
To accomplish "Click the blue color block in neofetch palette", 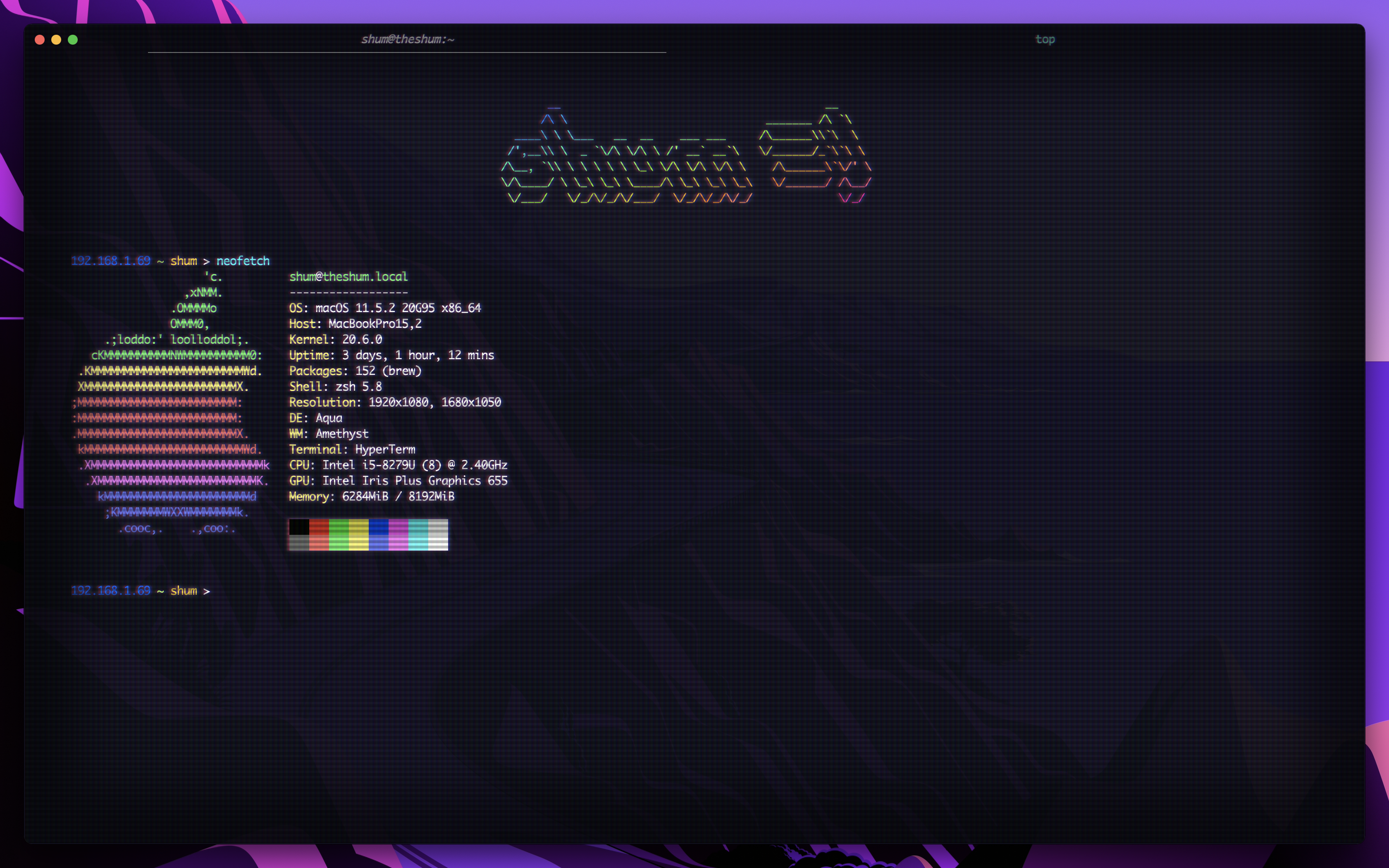I will [379, 527].
